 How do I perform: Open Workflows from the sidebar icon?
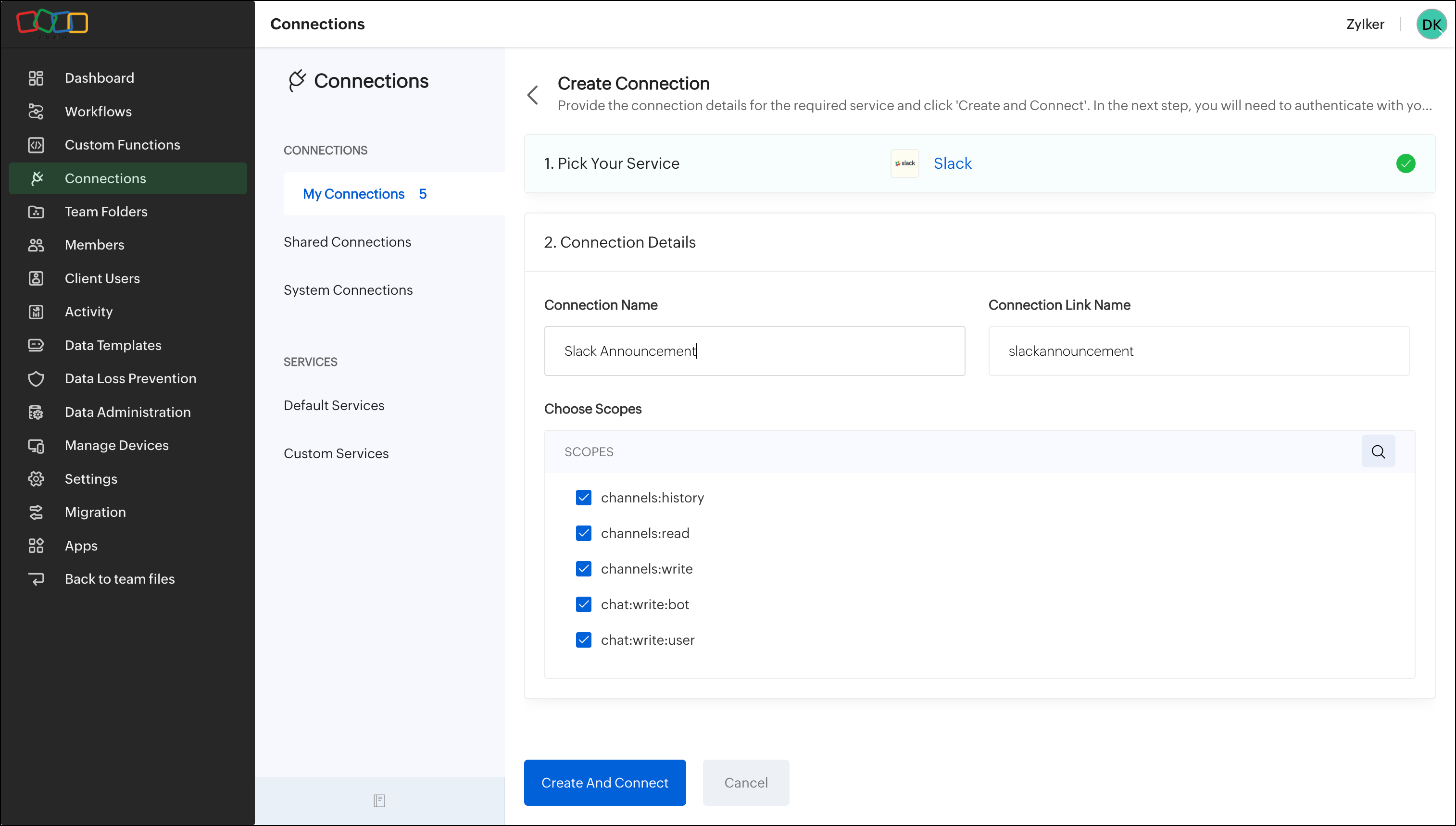[36, 112]
